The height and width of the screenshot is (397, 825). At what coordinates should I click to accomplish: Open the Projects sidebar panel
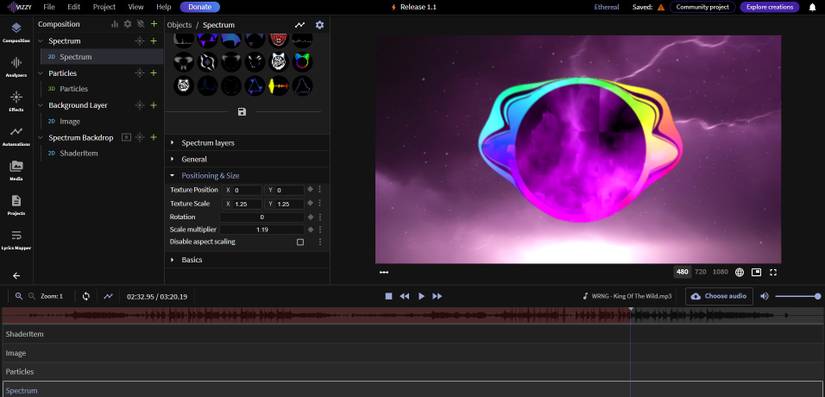pos(16,205)
